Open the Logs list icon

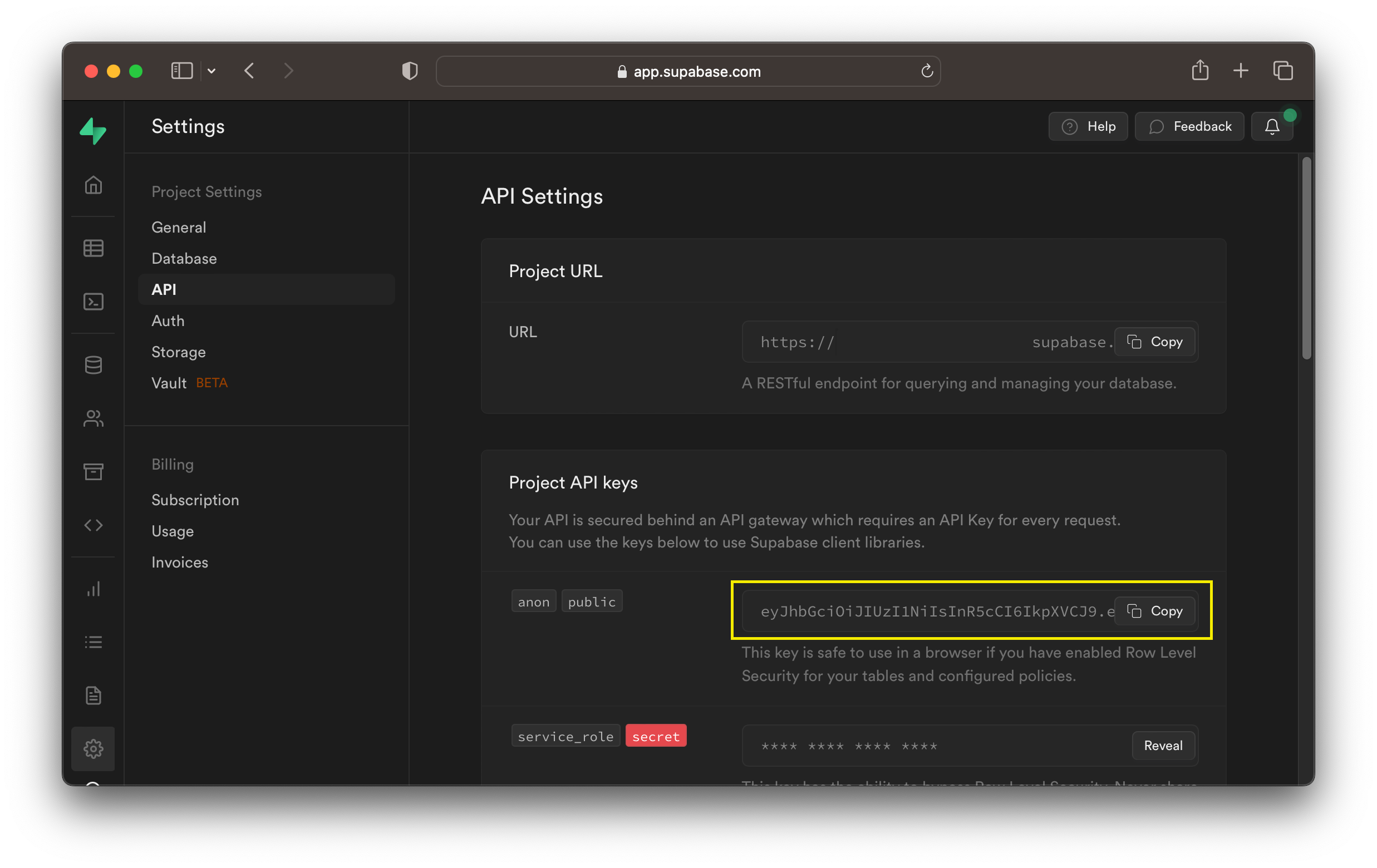point(93,642)
